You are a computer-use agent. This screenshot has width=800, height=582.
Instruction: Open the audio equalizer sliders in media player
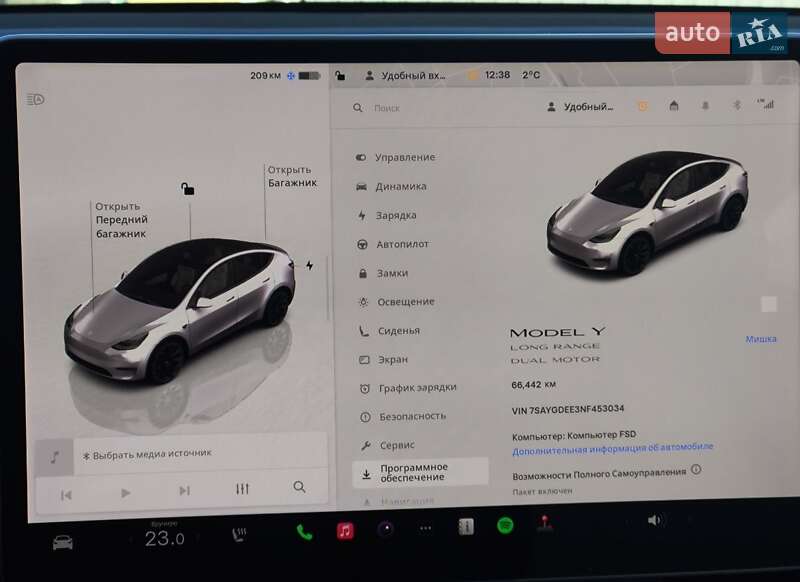point(240,489)
